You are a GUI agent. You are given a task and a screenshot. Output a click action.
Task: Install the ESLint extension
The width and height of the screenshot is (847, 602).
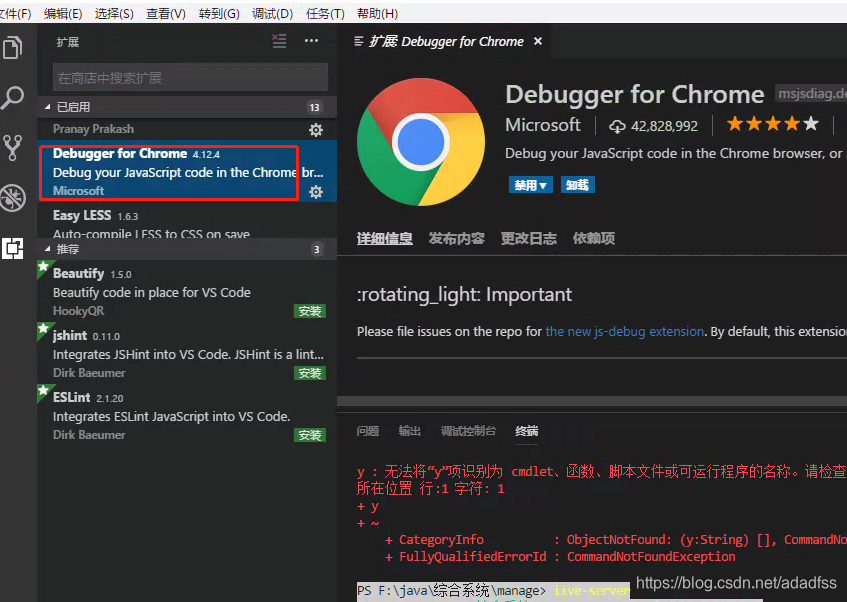[x=310, y=435]
